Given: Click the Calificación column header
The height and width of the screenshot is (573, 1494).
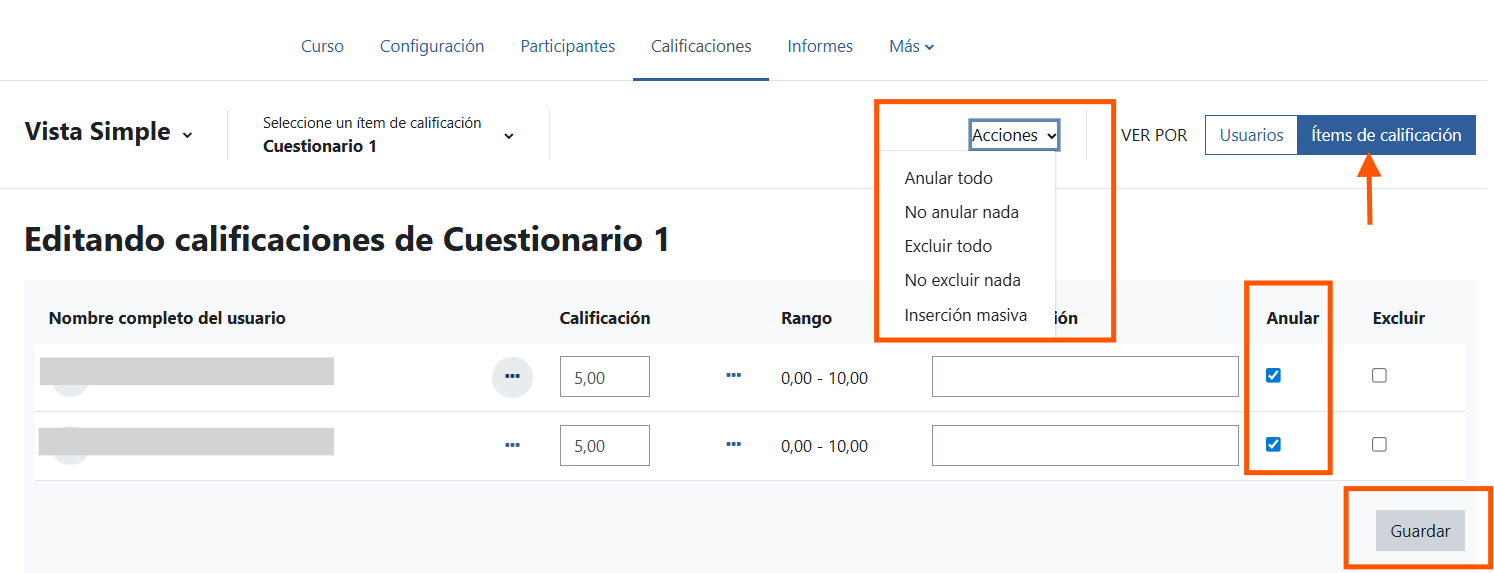Looking at the screenshot, I should click(x=605, y=318).
